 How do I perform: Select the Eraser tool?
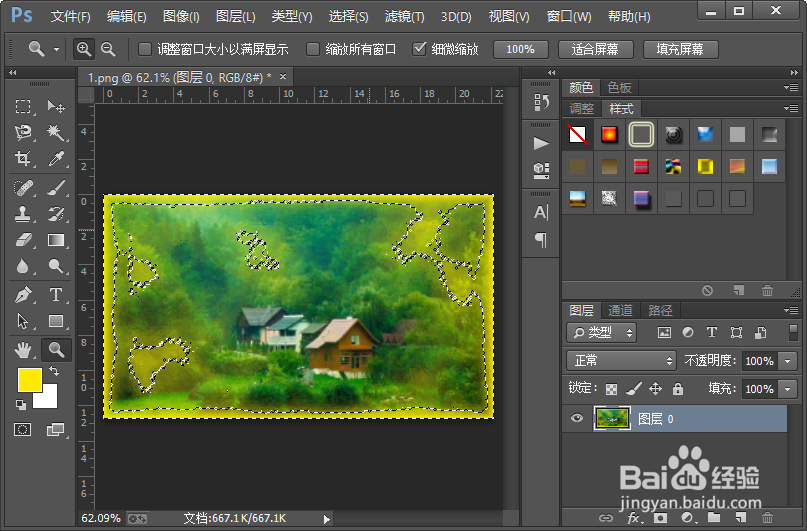pos(23,240)
